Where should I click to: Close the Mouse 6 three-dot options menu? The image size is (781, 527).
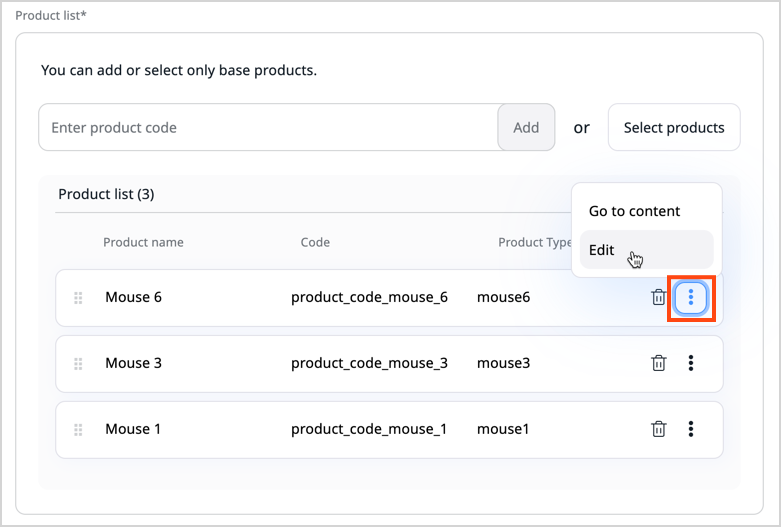click(x=691, y=297)
